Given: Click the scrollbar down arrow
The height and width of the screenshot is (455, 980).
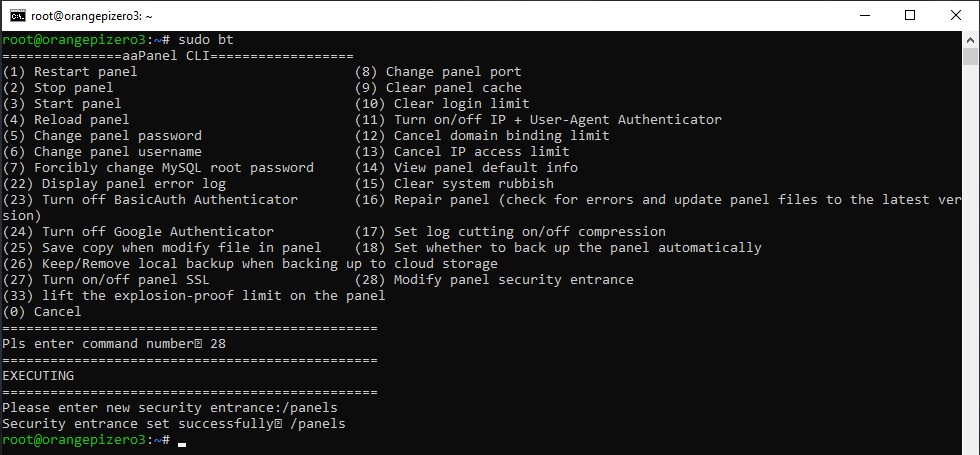Looking at the screenshot, I should coord(972,447).
